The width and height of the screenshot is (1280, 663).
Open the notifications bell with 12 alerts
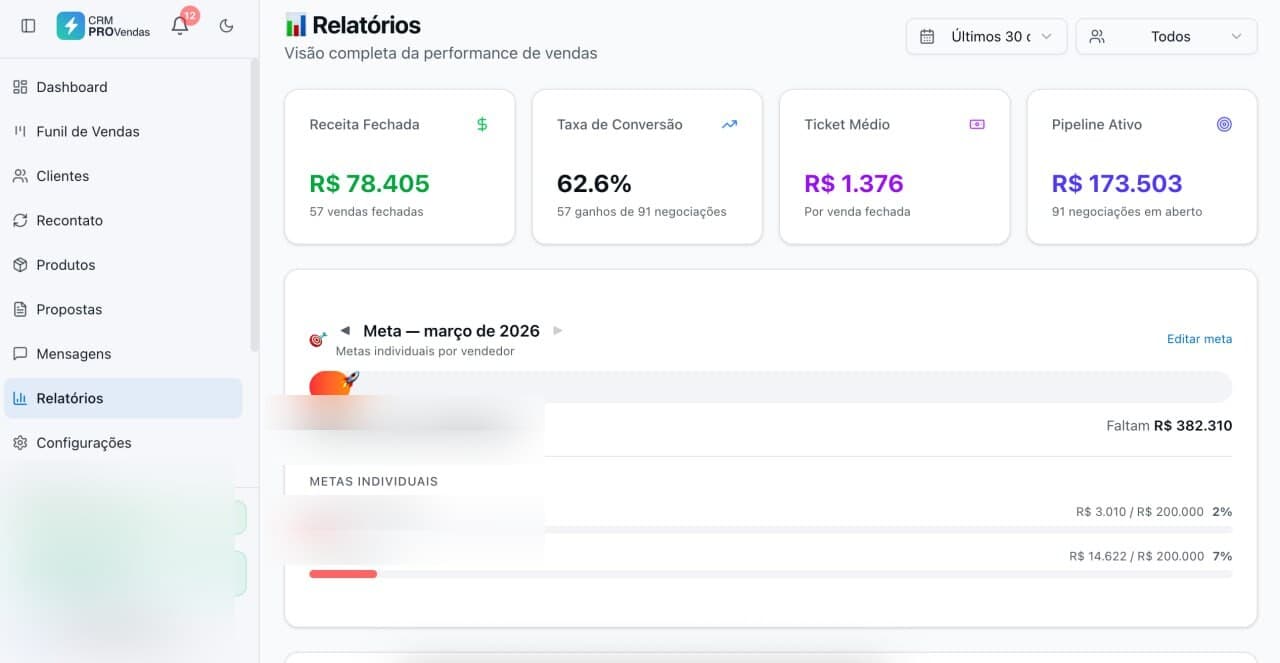(180, 26)
